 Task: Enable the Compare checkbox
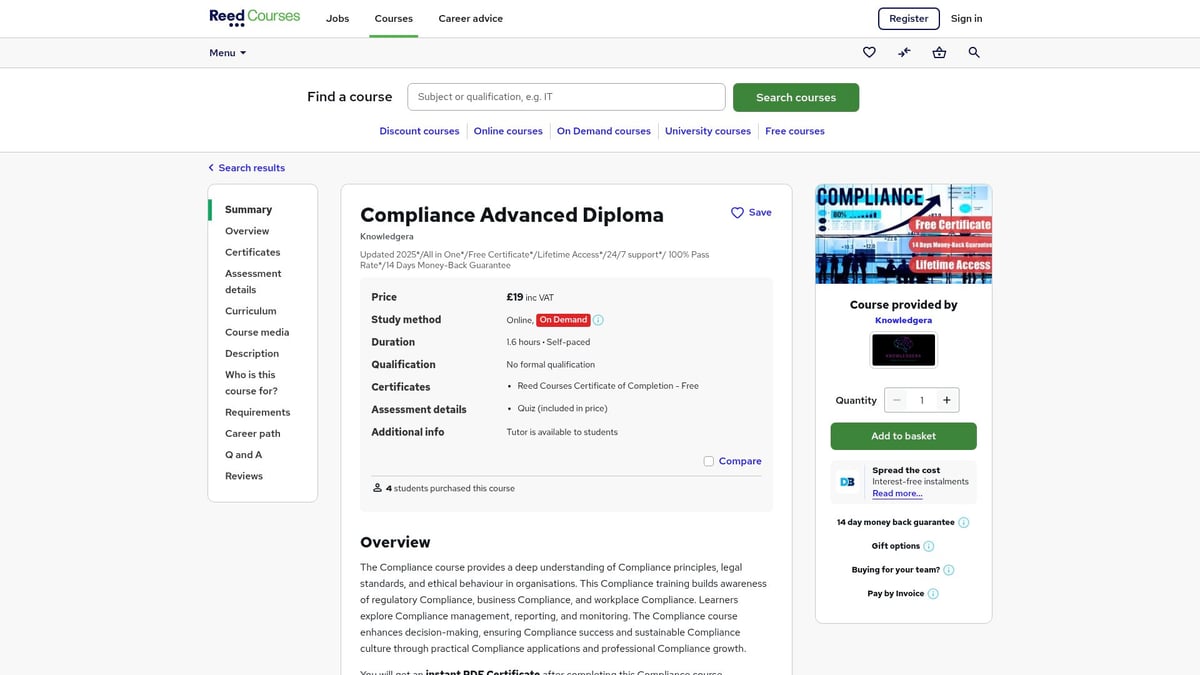pyautogui.click(x=708, y=461)
